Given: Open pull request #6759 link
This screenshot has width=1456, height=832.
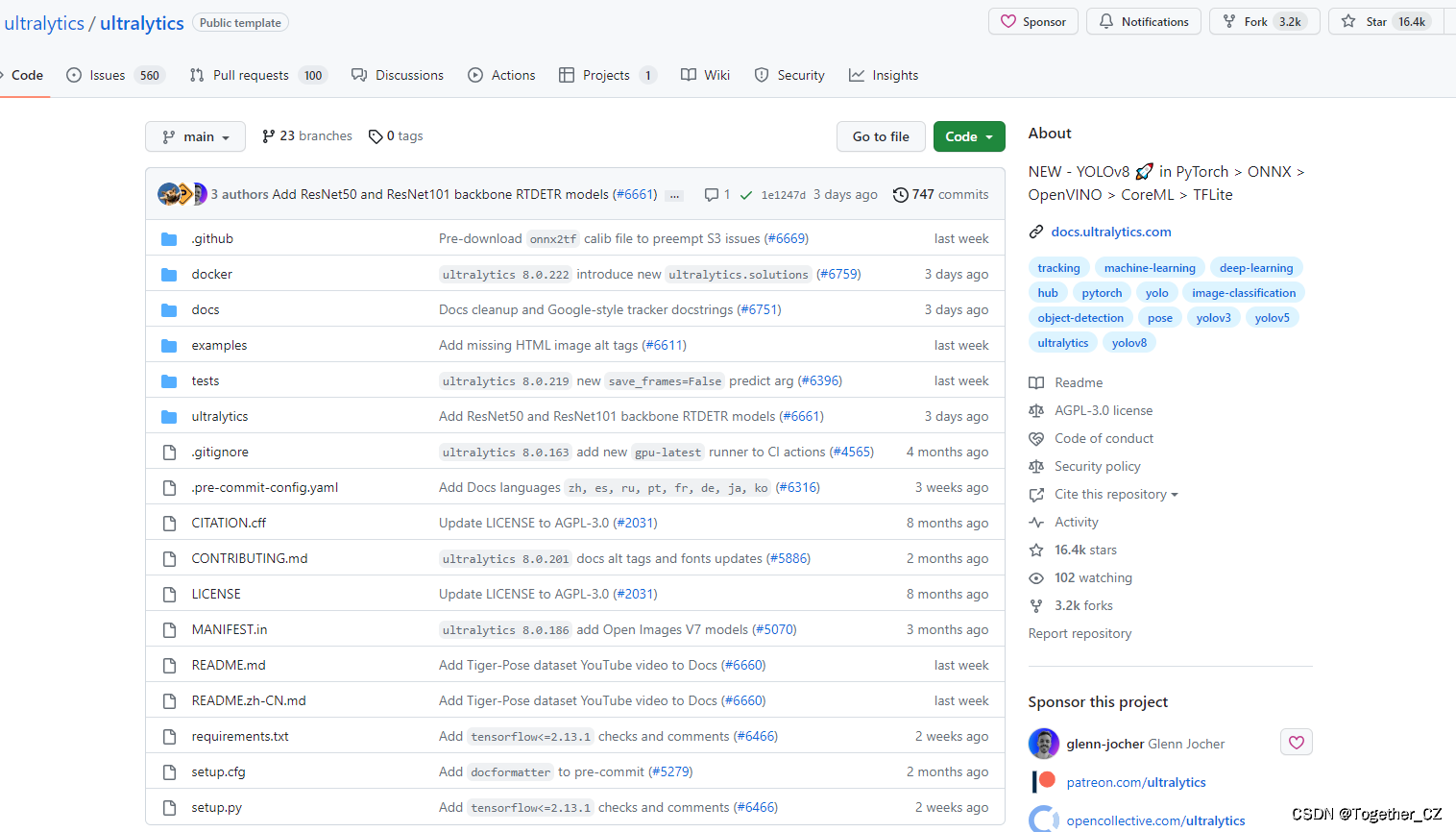Looking at the screenshot, I should pyautogui.click(x=838, y=275).
